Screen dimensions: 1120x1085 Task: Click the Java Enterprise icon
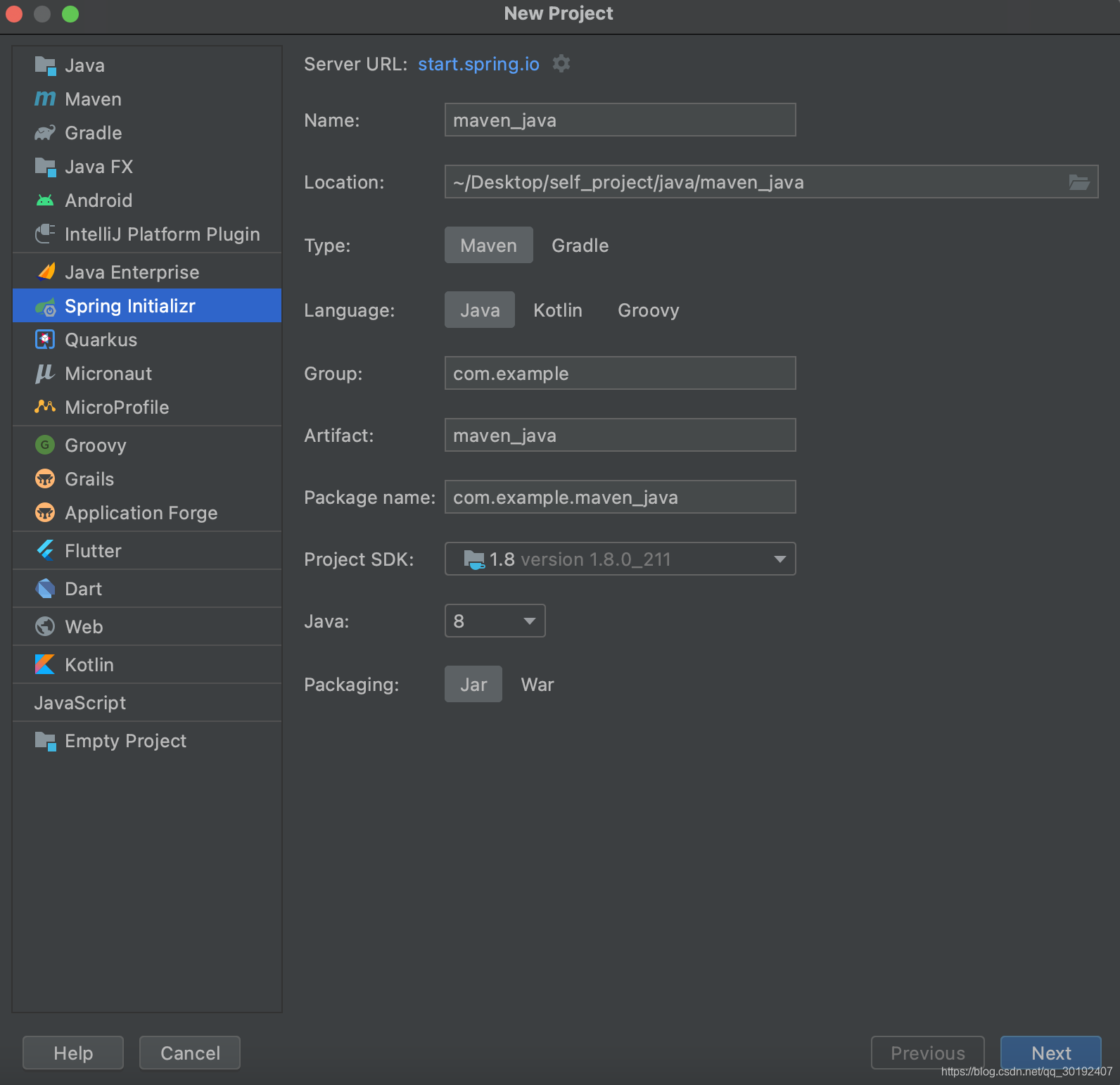tap(45, 272)
